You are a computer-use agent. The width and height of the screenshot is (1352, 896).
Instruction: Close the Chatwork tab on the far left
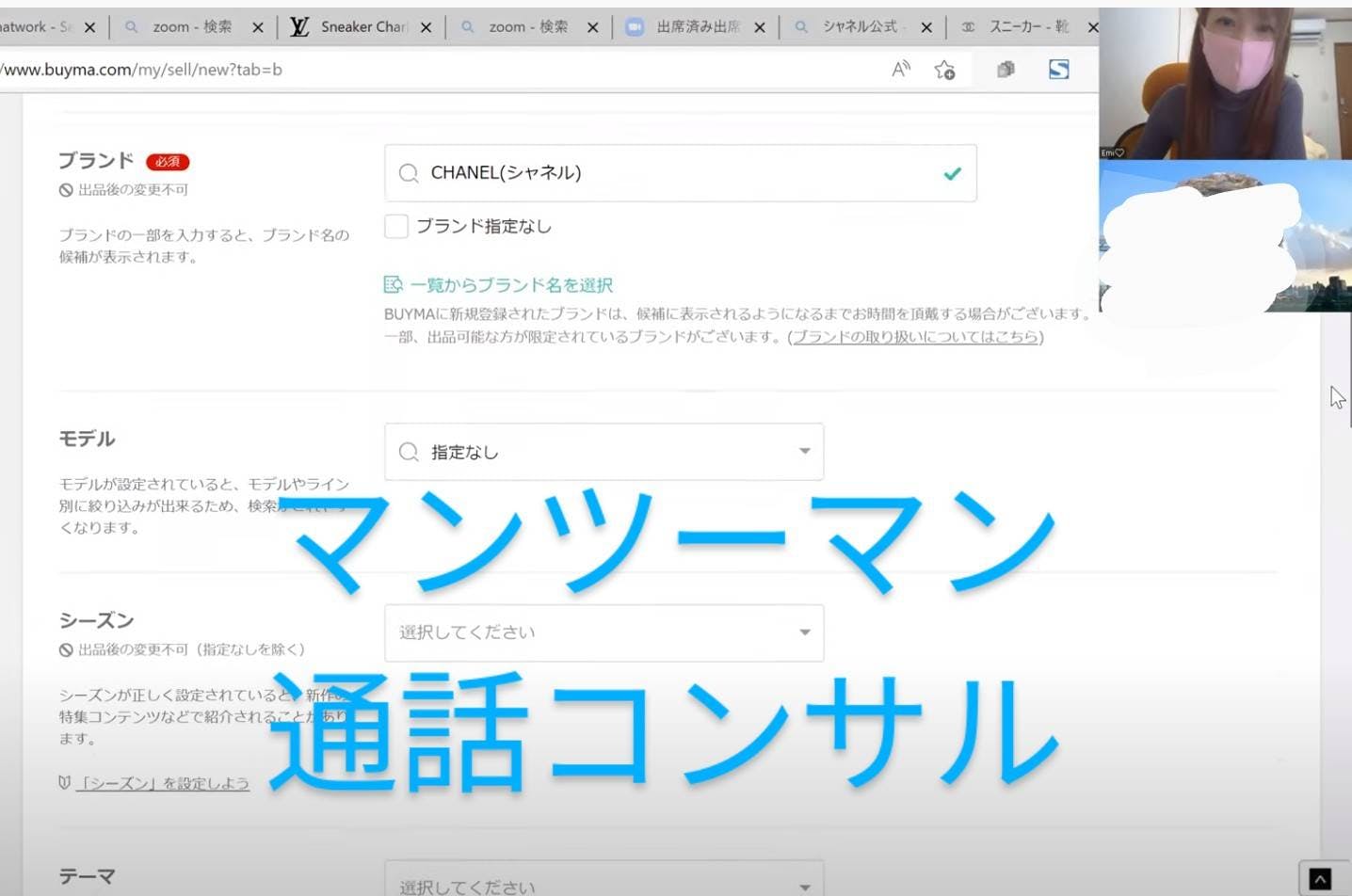(x=89, y=27)
